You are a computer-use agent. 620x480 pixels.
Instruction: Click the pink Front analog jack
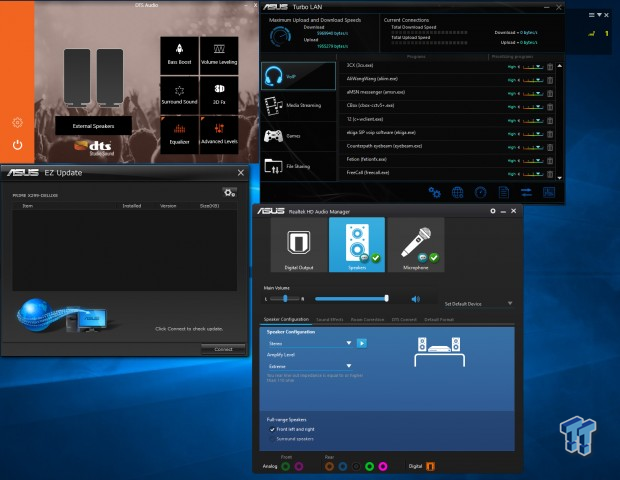299,467
